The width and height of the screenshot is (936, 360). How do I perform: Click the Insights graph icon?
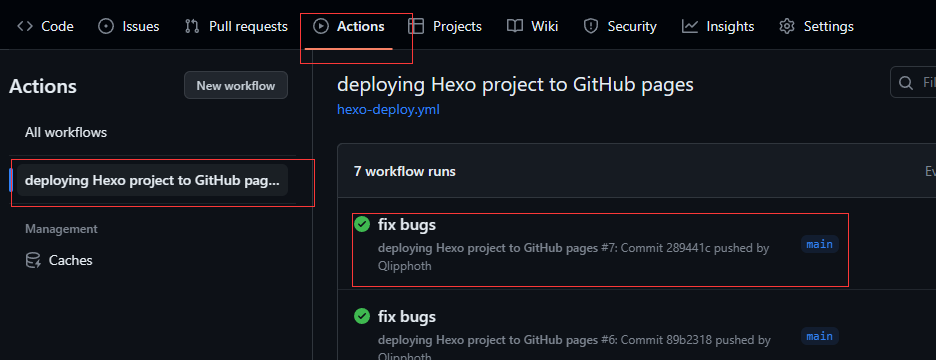[x=690, y=26]
